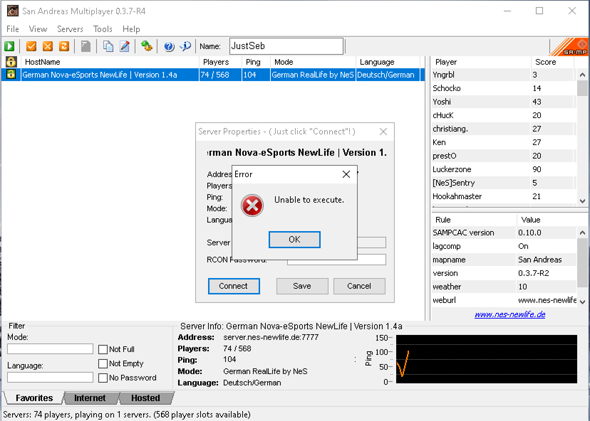Click the padlock icon on the German Nova-eSports row
The image size is (590, 421).
pos(11,74)
